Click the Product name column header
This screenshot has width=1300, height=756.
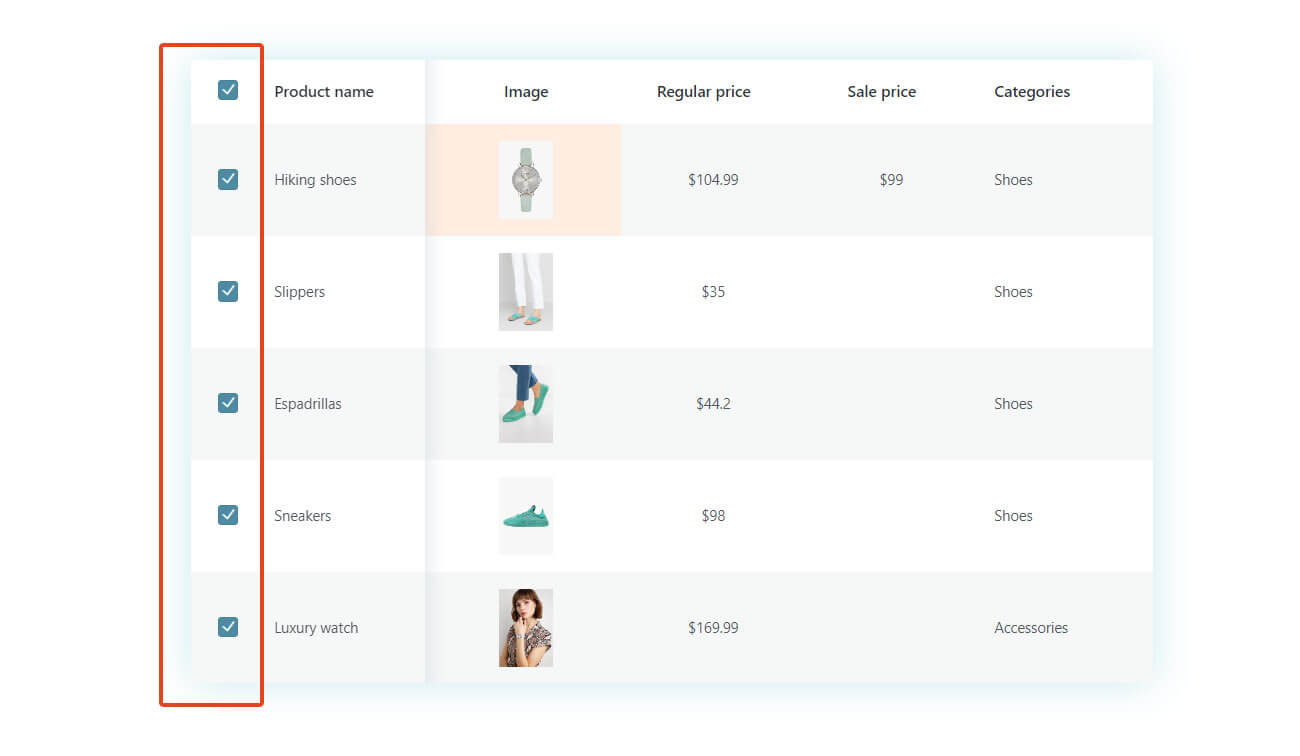(324, 92)
